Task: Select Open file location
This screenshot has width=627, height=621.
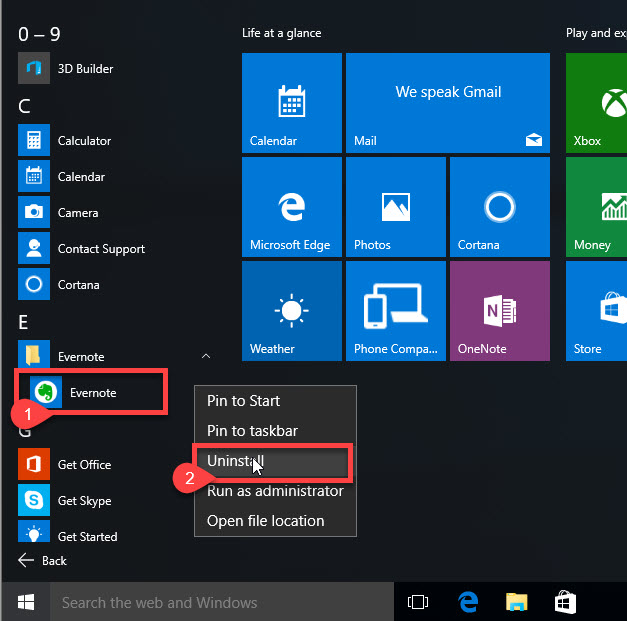Action: 276,521
